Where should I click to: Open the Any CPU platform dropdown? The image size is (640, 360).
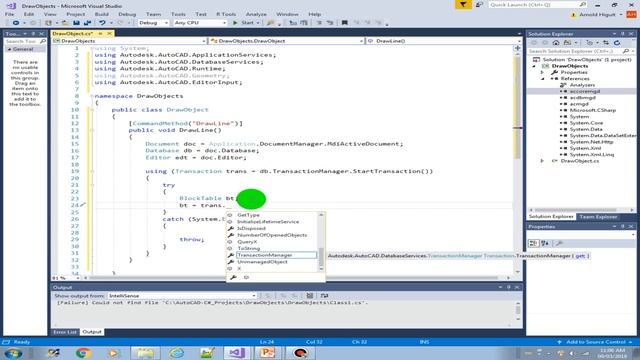(x=200, y=23)
